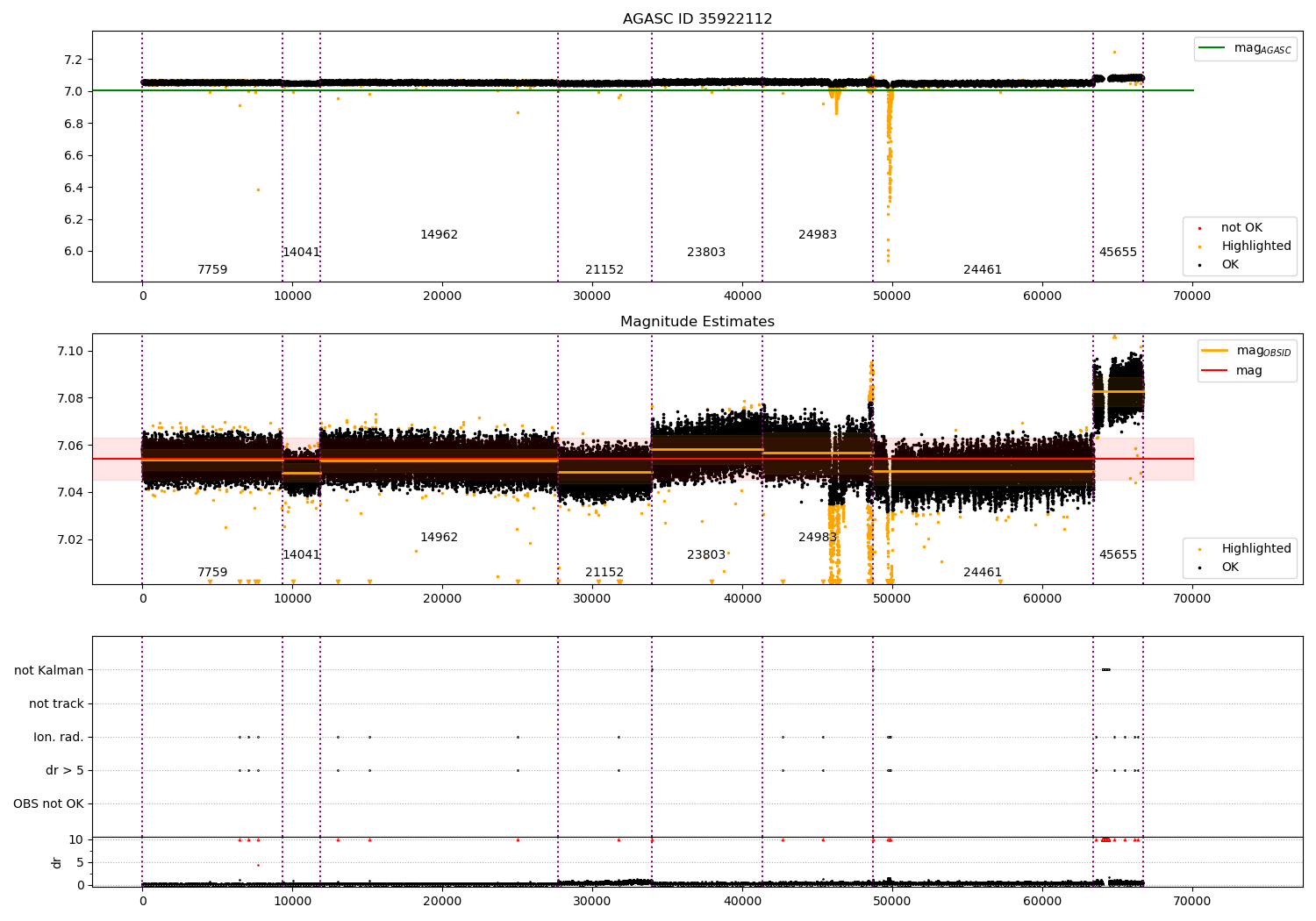This screenshot has height=921, width=1316.
Task: Click obsid label 24461 in Magnitude Estimates plot
Action: pyautogui.click(x=983, y=573)
